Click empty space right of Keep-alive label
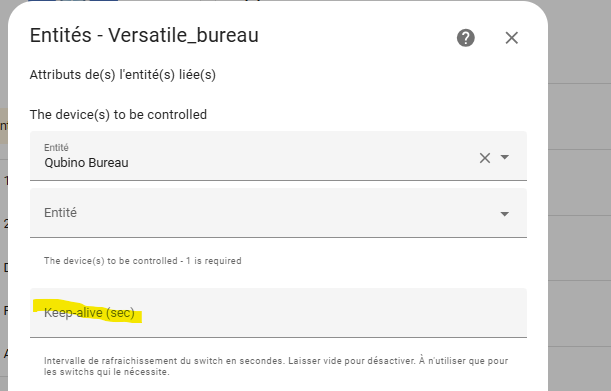 point(331,313)
